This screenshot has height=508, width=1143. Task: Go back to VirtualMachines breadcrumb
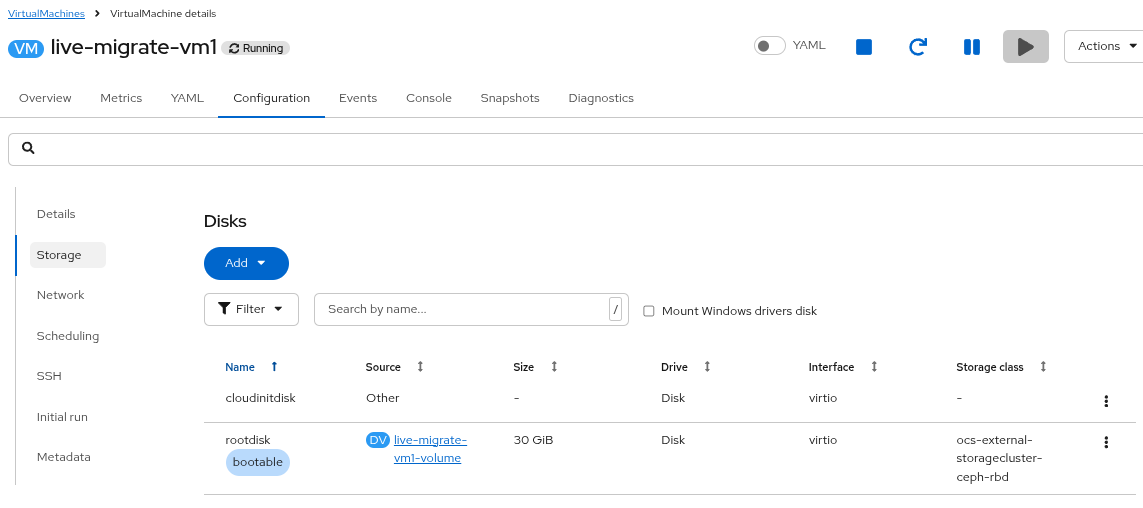click(46, 13)
